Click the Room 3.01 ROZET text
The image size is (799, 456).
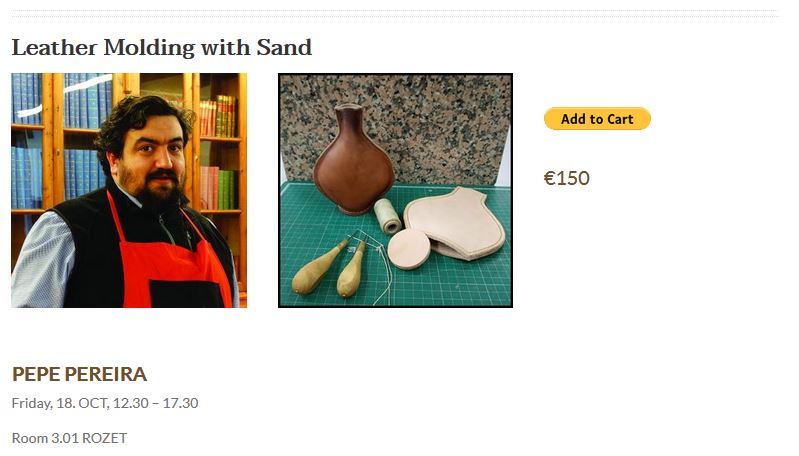(69, 438)
